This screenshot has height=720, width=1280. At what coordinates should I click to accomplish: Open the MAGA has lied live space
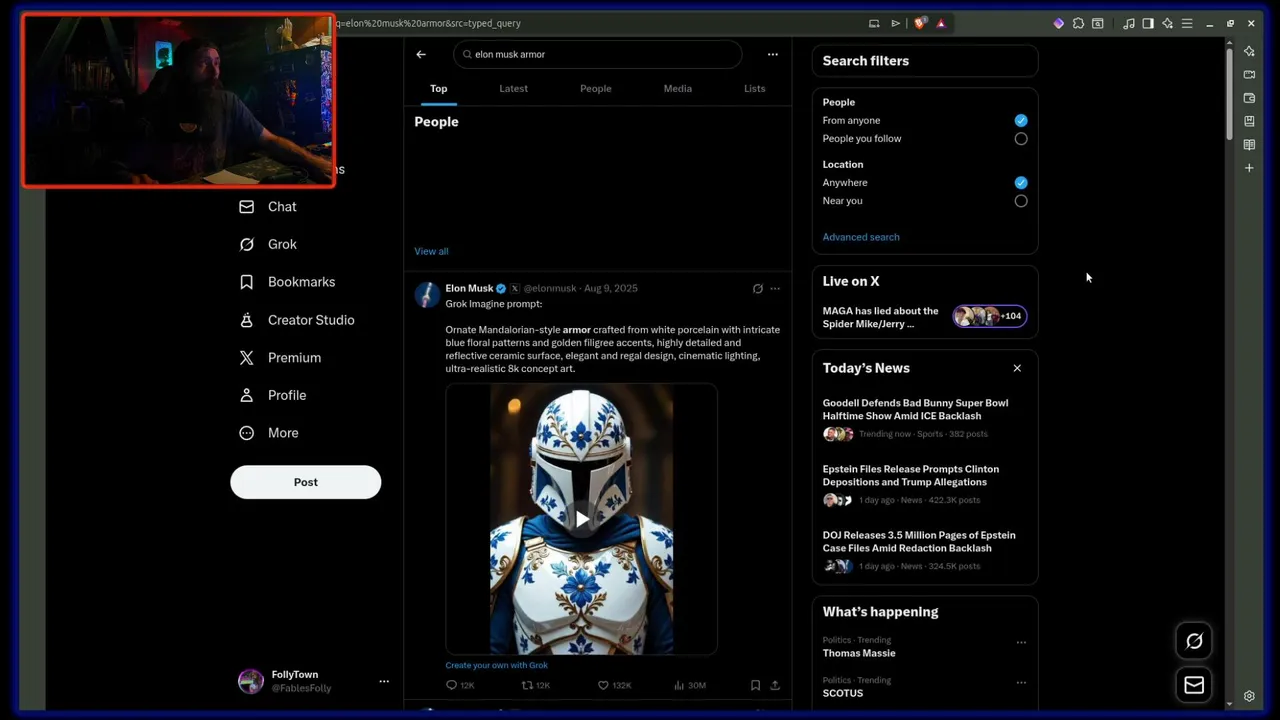925,317
